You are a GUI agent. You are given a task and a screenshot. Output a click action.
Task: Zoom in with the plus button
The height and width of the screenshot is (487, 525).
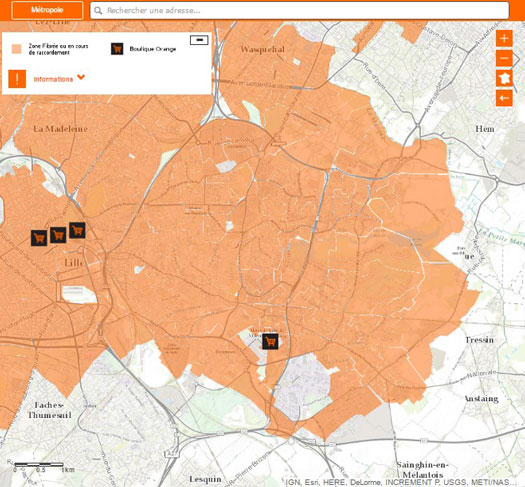pos(504,39)
